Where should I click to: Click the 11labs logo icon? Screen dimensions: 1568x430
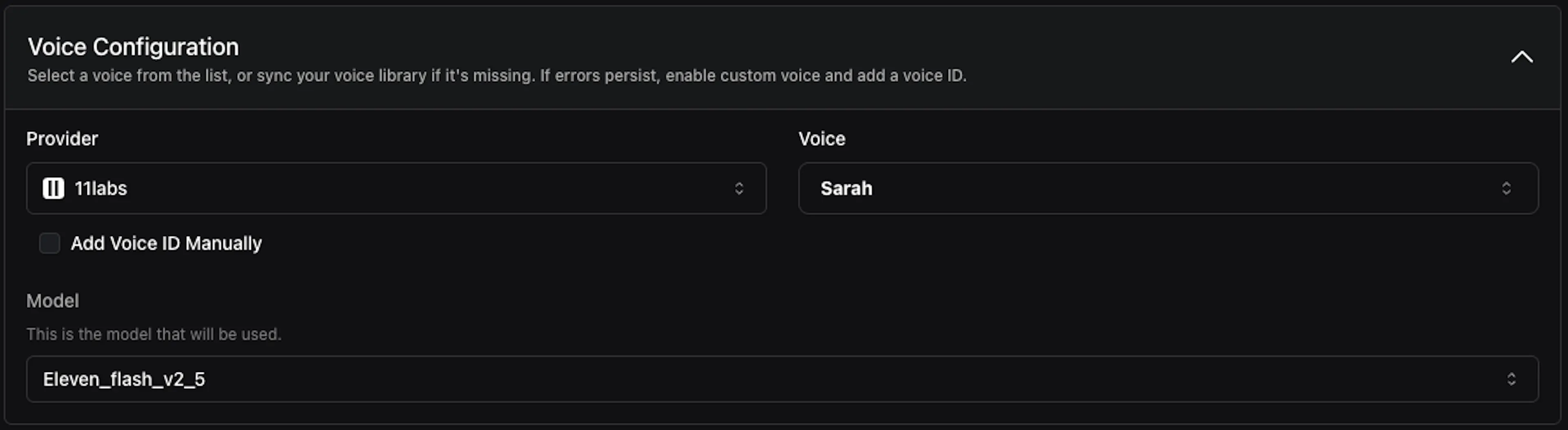(x=53, y=188)
